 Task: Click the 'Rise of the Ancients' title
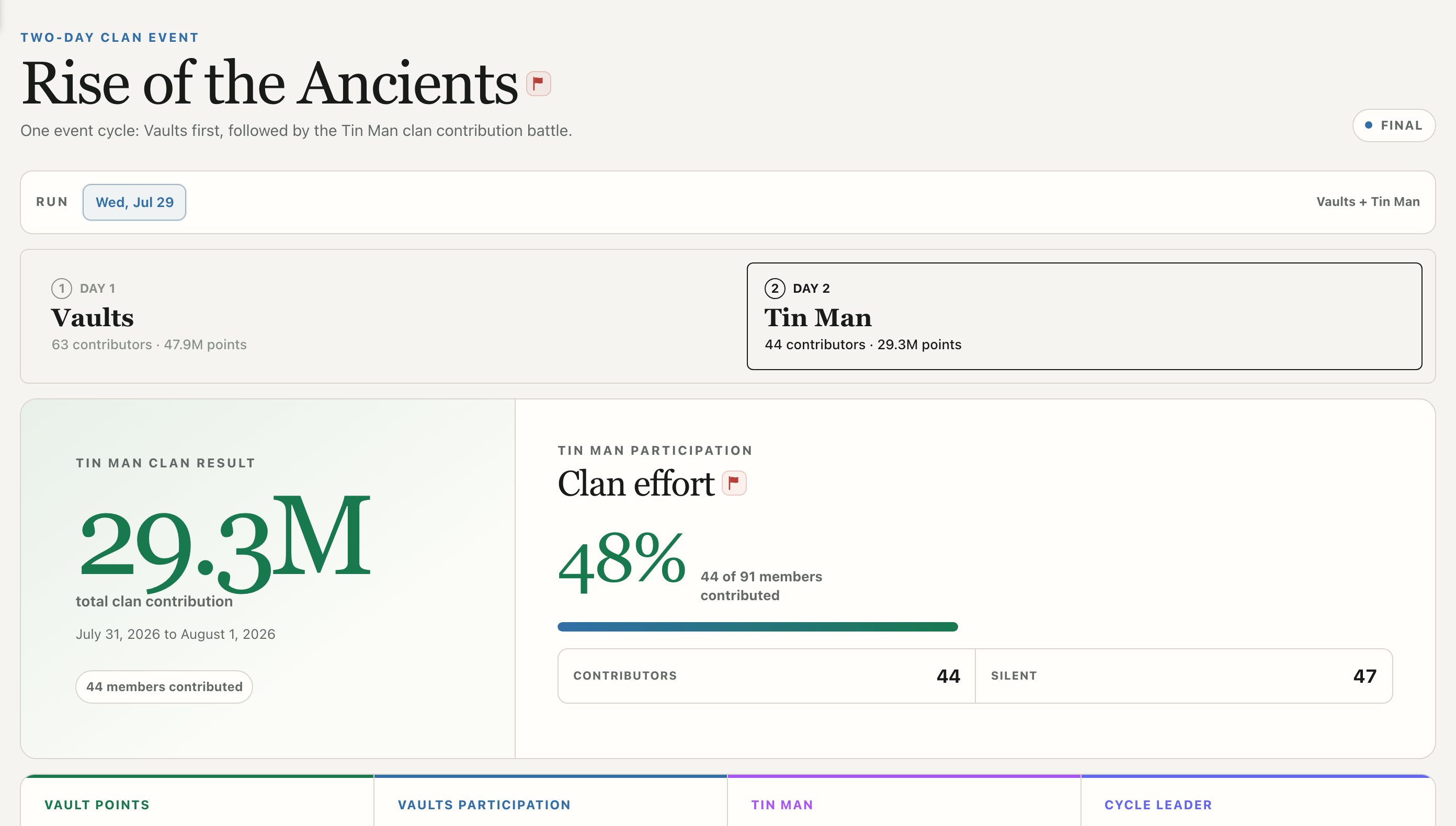(x=269, y=84)
